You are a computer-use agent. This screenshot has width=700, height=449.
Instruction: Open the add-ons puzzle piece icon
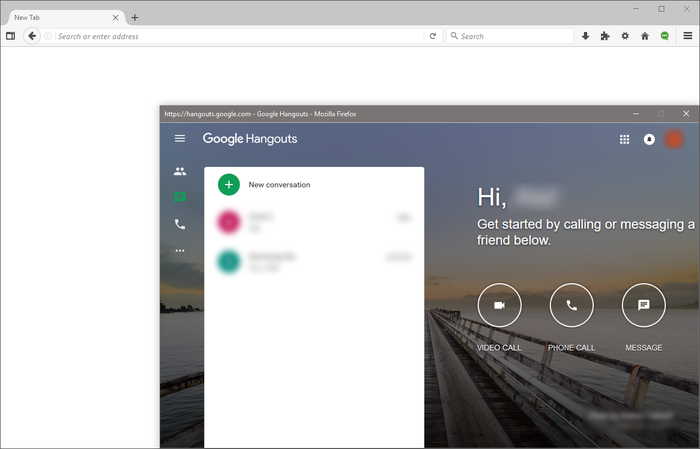[605, 36]
